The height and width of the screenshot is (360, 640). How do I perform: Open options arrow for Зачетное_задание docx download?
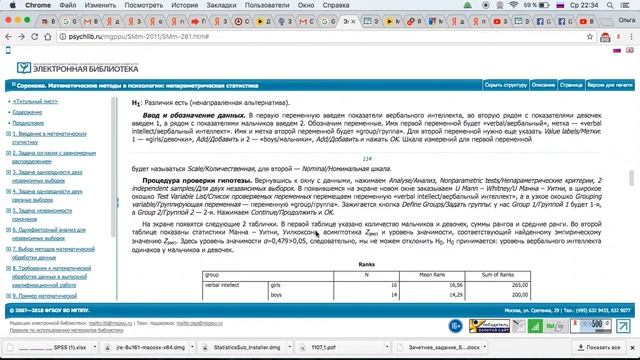click(x=484, y=347)
